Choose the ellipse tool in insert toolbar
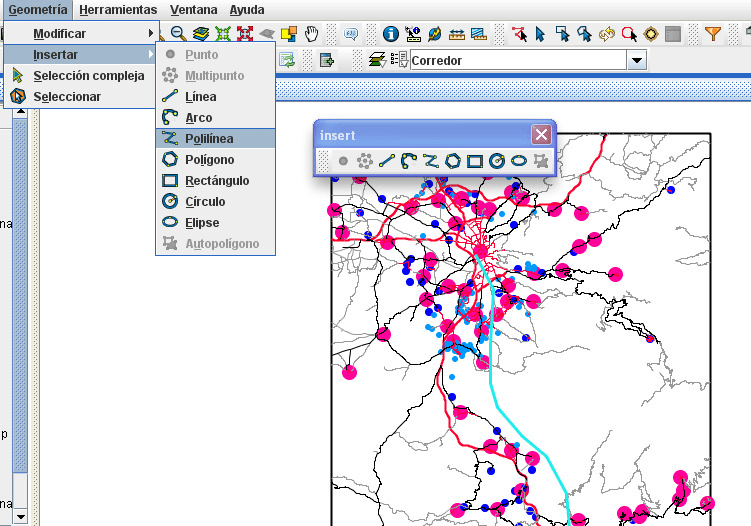Image resolution: width=751 pixels, height=526 pixels. click(519, 160)
